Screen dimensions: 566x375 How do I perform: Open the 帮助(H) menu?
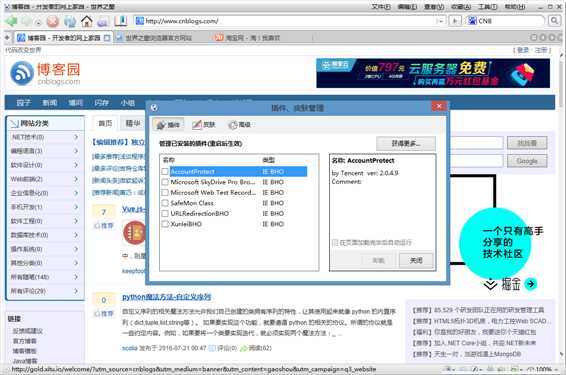click(x=515, y=6)
